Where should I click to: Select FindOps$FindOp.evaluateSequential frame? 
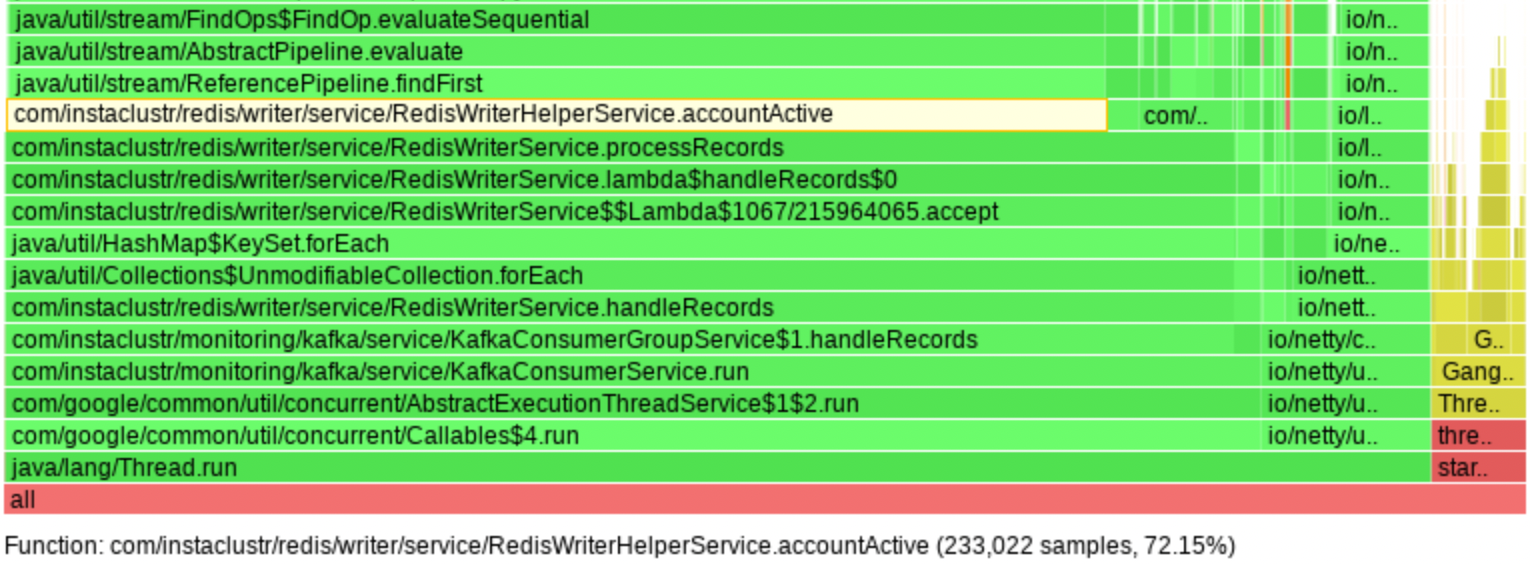(556, 20)
